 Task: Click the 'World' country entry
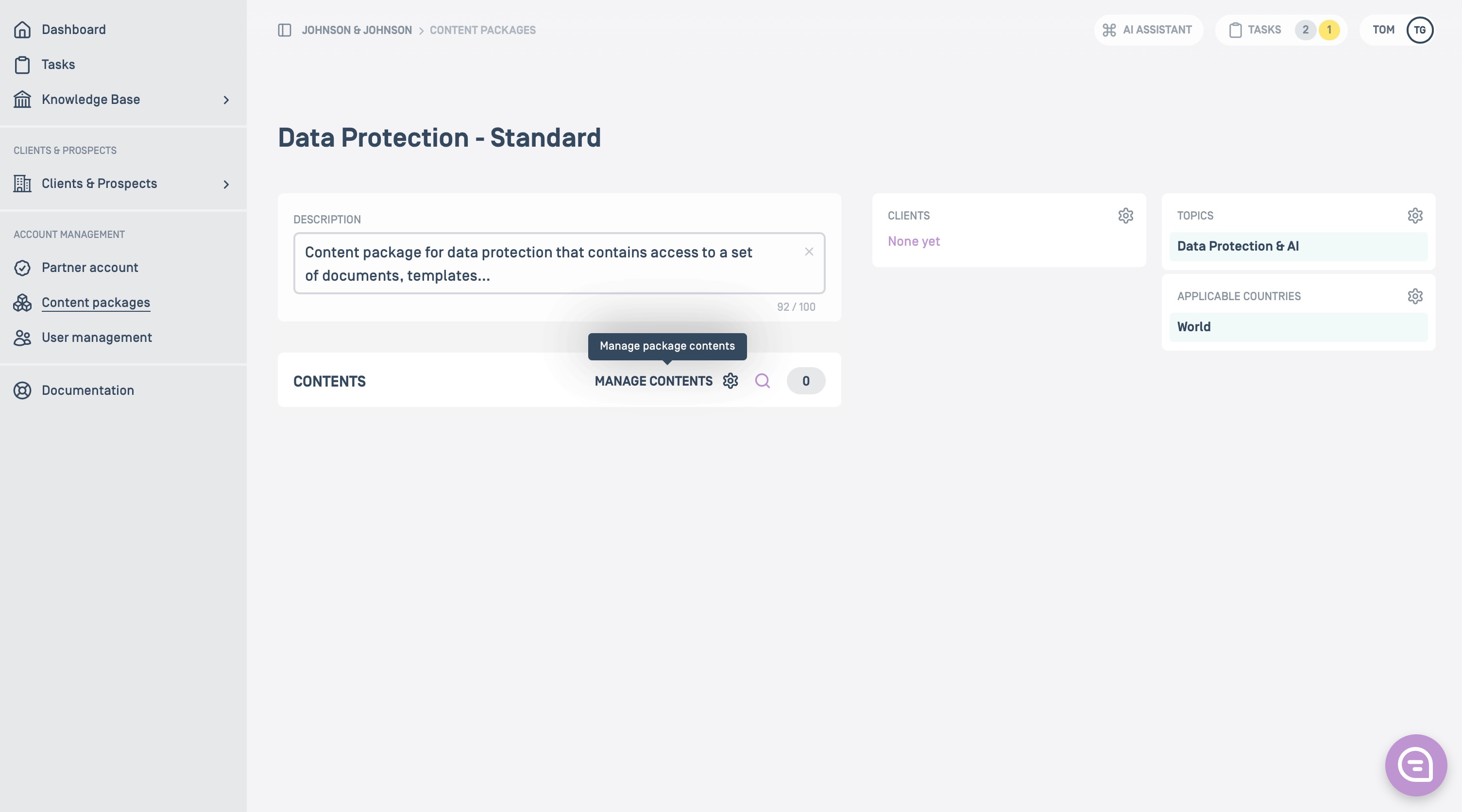1298,327
